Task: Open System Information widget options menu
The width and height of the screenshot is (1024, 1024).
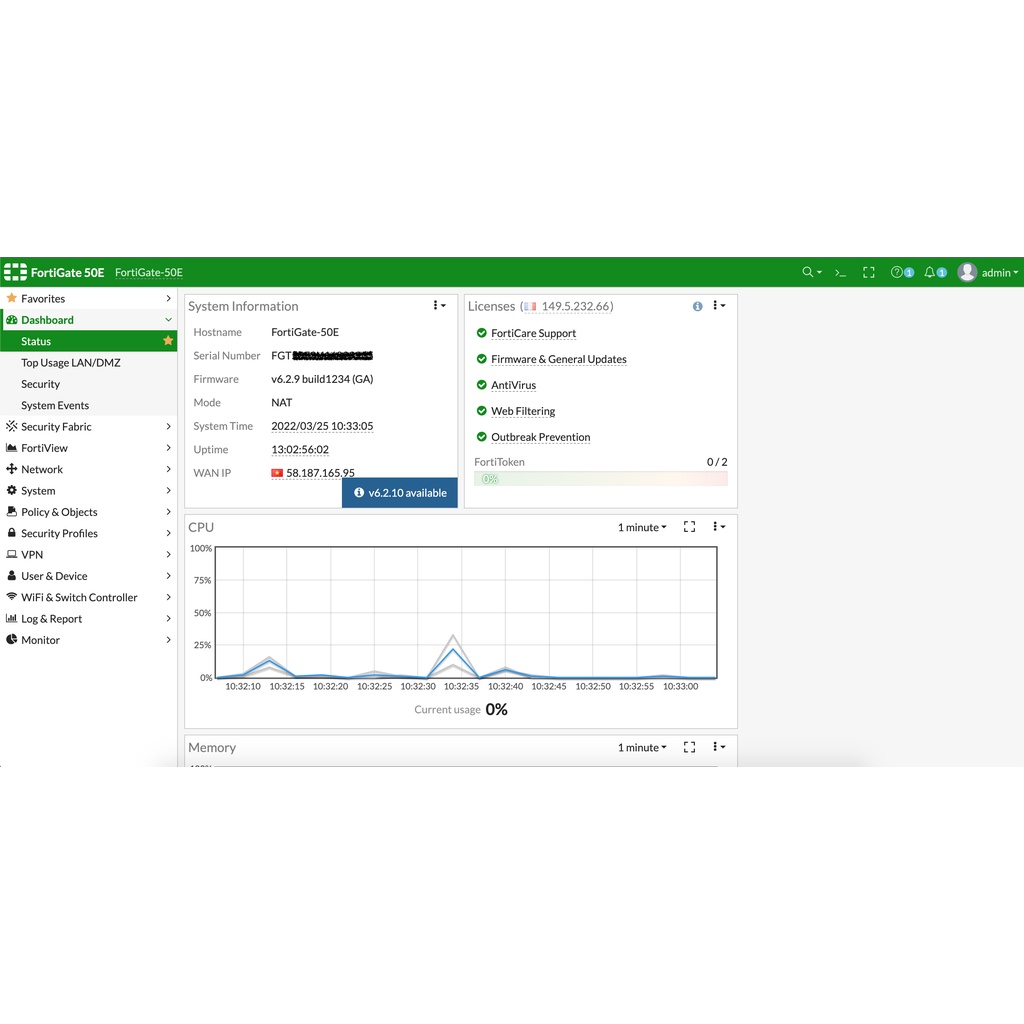Action: point(439,306)
